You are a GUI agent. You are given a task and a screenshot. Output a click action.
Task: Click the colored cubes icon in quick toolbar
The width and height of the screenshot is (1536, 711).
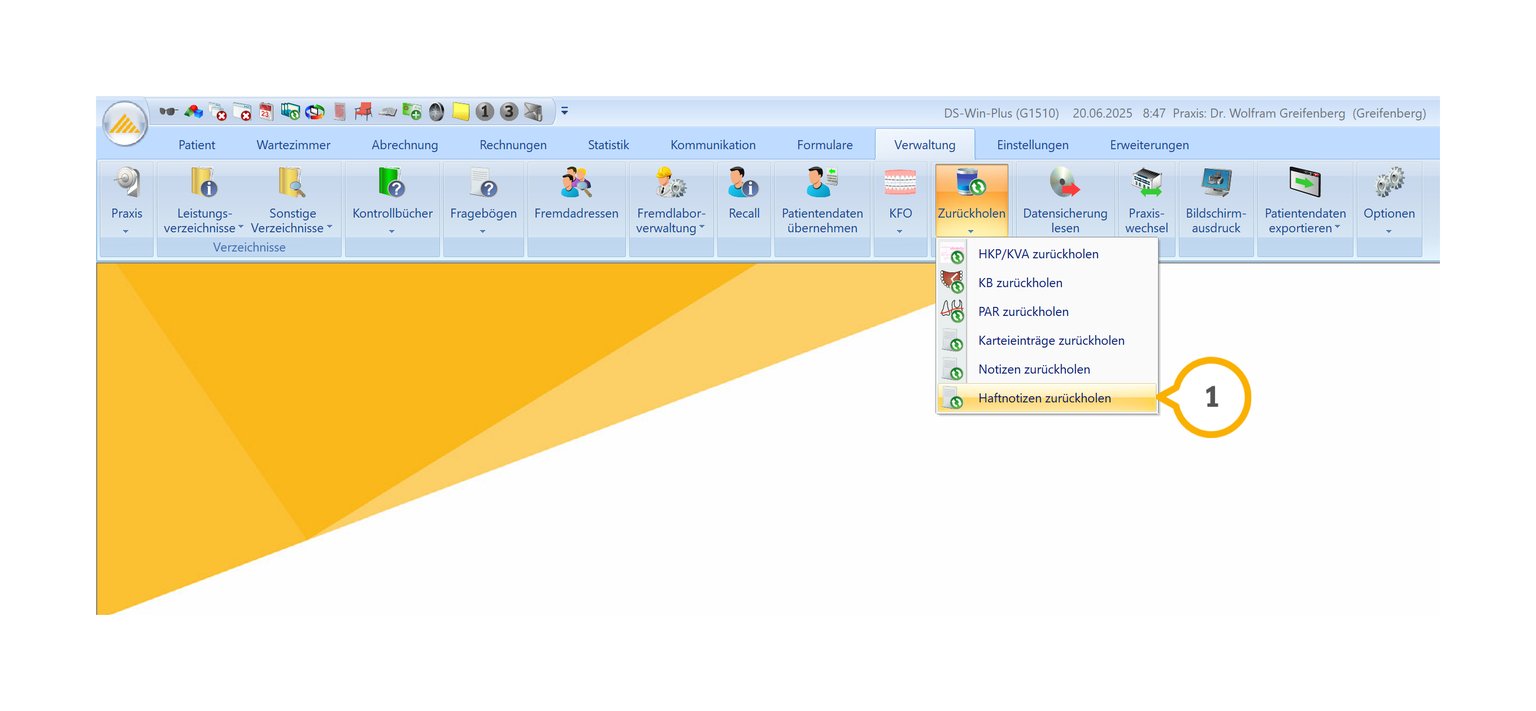point(193,111)
